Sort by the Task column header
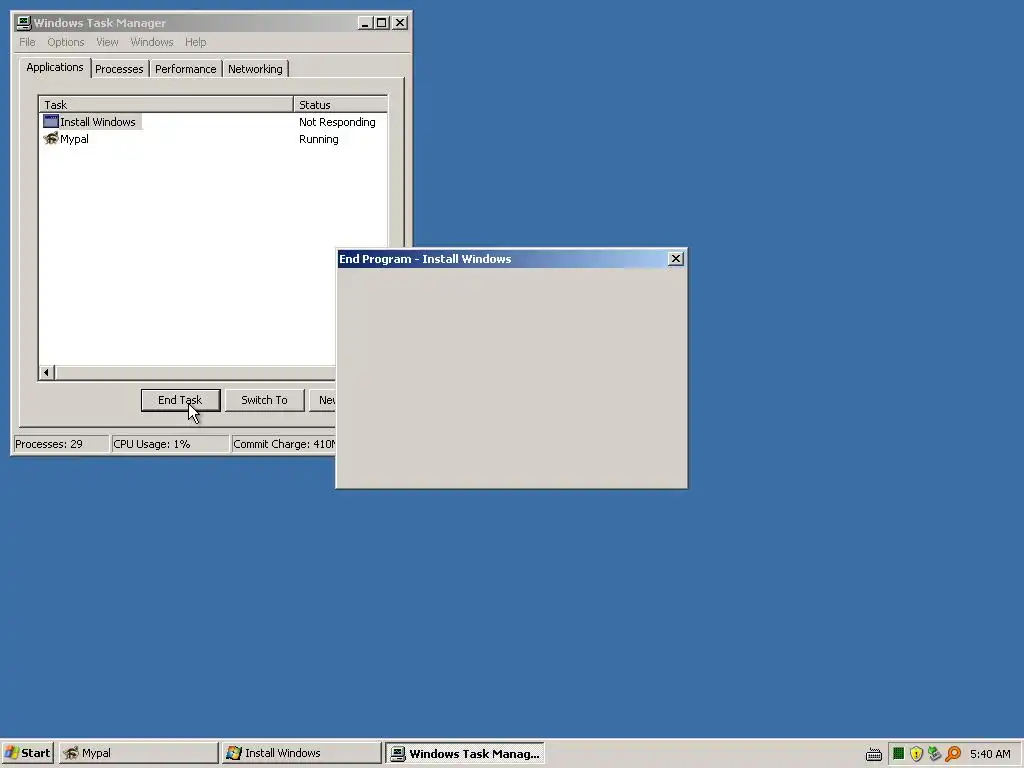The image size is (1024, 768). click(x=166, y=104)
